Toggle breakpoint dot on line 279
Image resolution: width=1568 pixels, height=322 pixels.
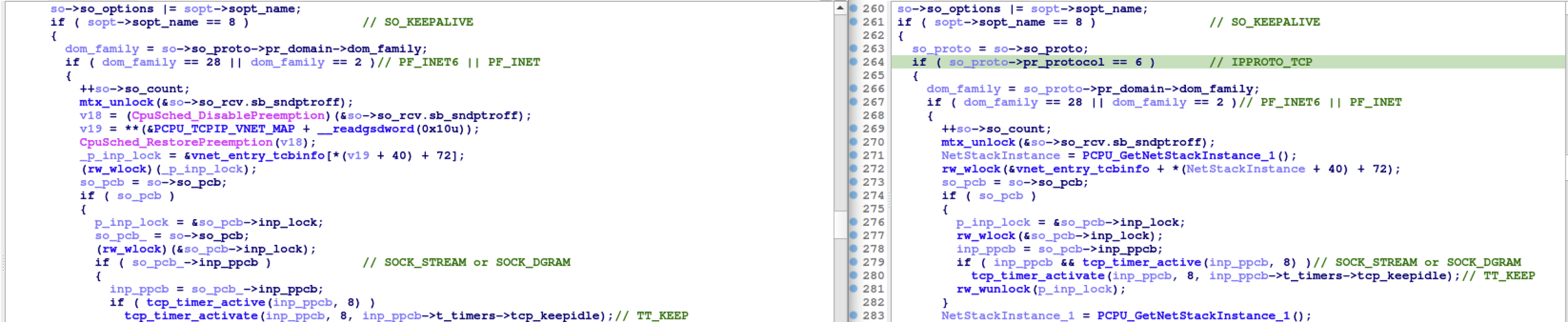tap(853, 262)
